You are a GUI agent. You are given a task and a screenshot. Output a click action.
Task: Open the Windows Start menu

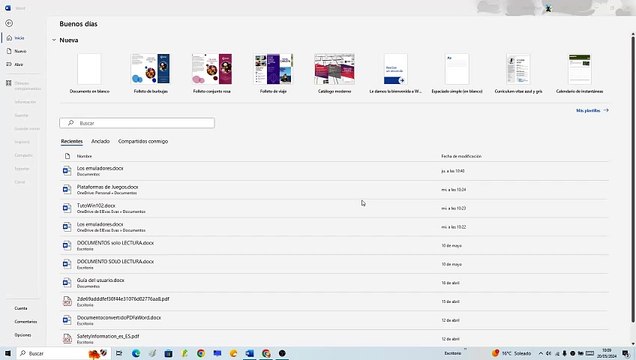click(7, 354)
